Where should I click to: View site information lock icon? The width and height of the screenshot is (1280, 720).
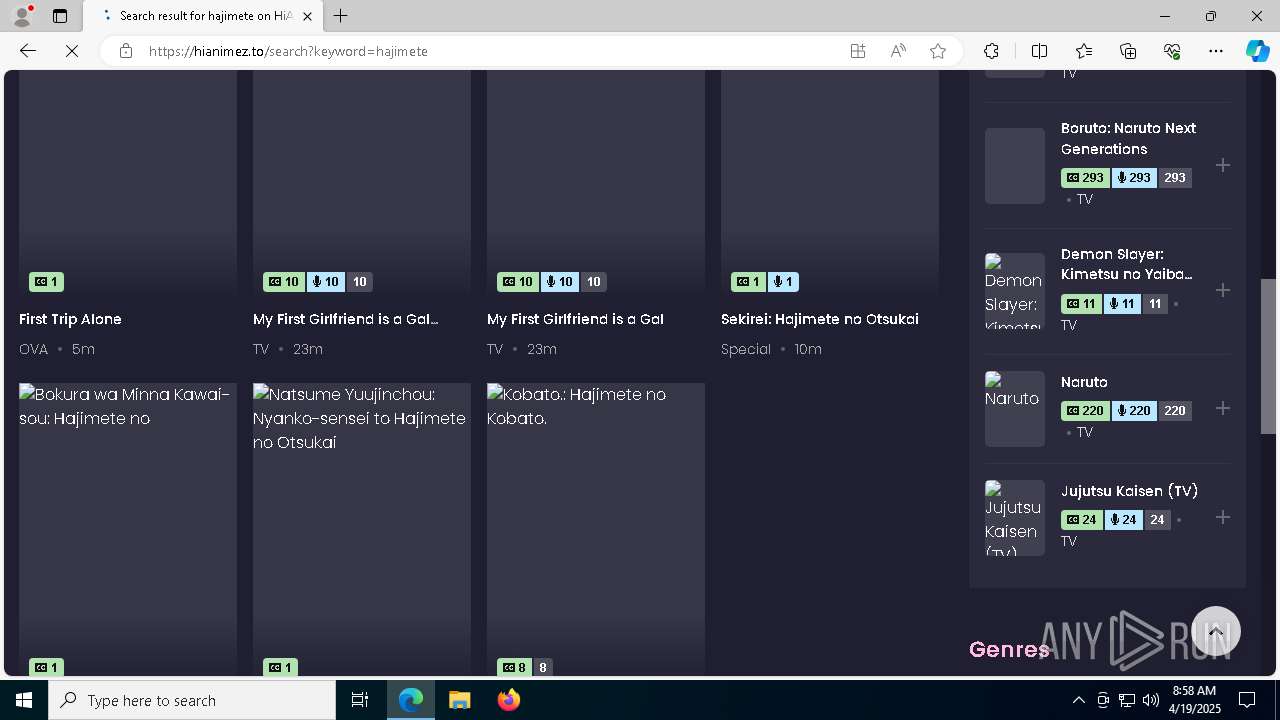[126, 51]
